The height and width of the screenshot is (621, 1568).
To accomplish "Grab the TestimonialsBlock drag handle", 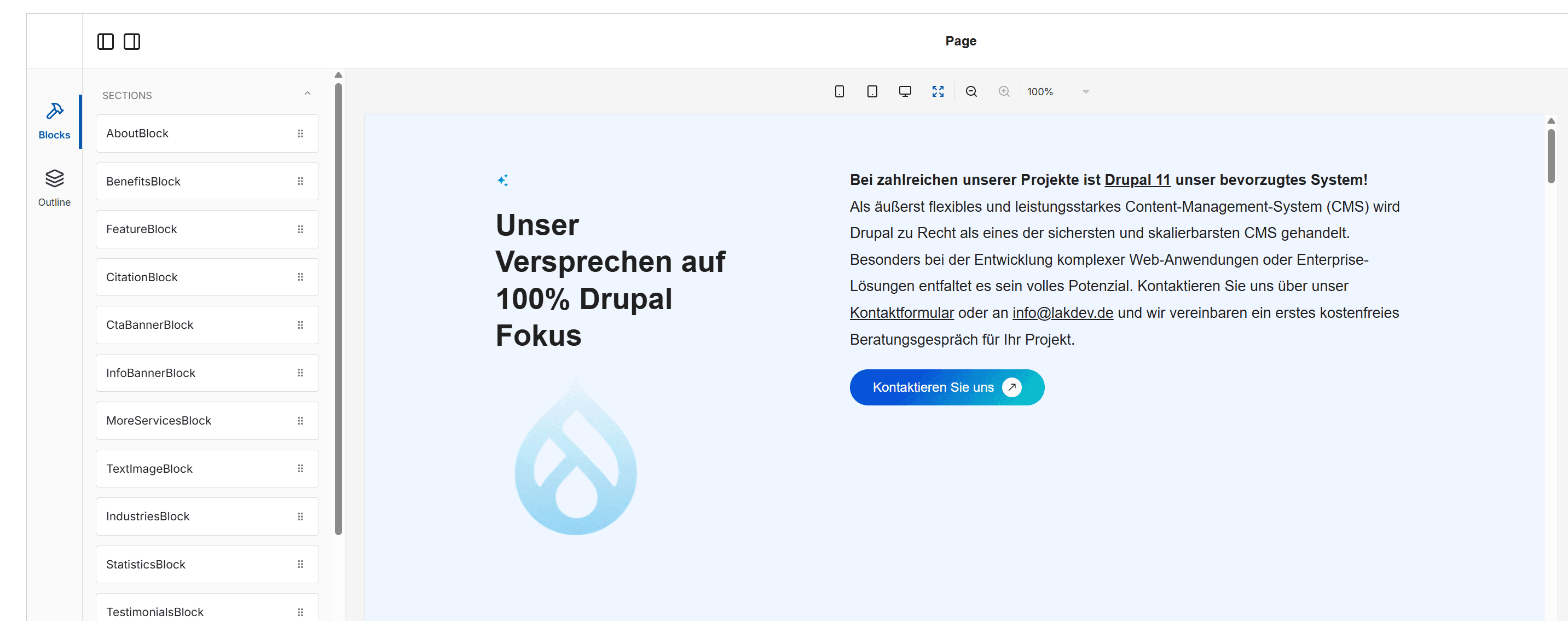I will 300,612.
